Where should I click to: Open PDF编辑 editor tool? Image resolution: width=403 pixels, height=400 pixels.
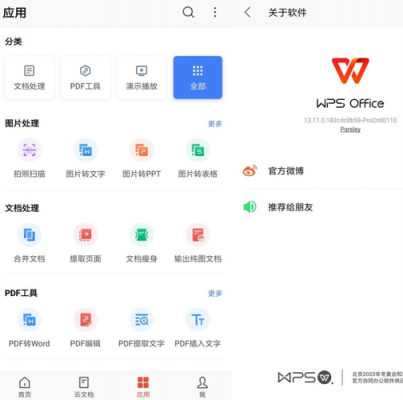pyautogui.click(x=85, y=328)
